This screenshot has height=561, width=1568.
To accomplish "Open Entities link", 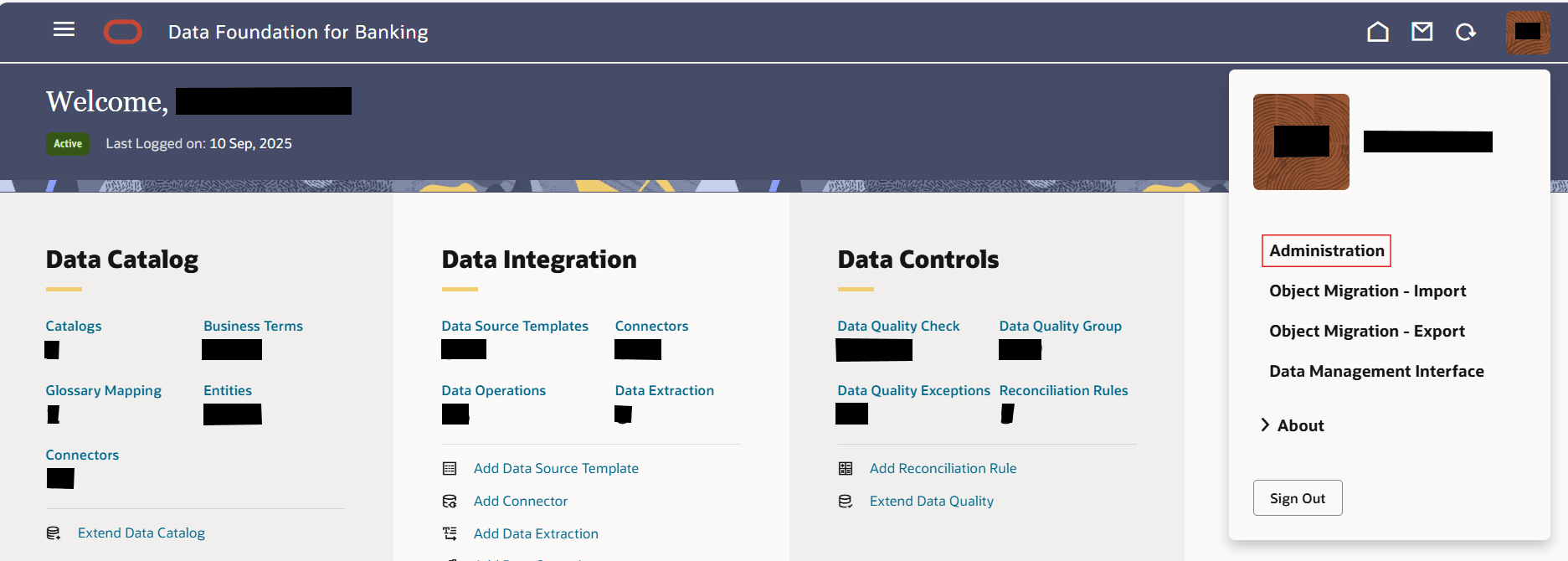I will point(228,390).
